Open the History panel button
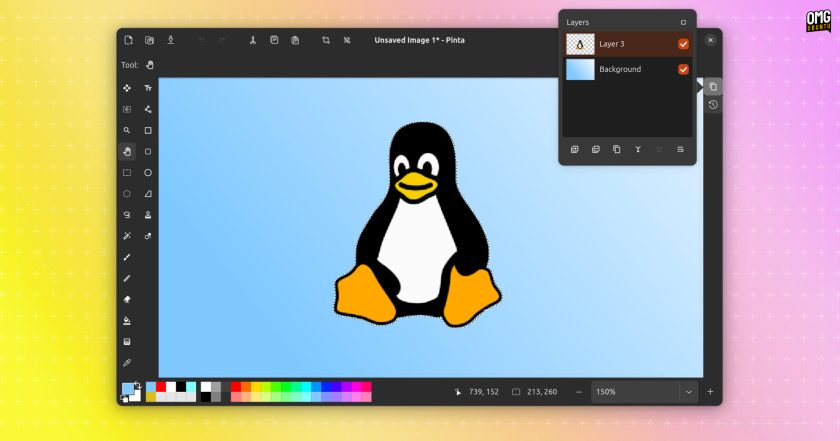 click(x=713, y=105)
